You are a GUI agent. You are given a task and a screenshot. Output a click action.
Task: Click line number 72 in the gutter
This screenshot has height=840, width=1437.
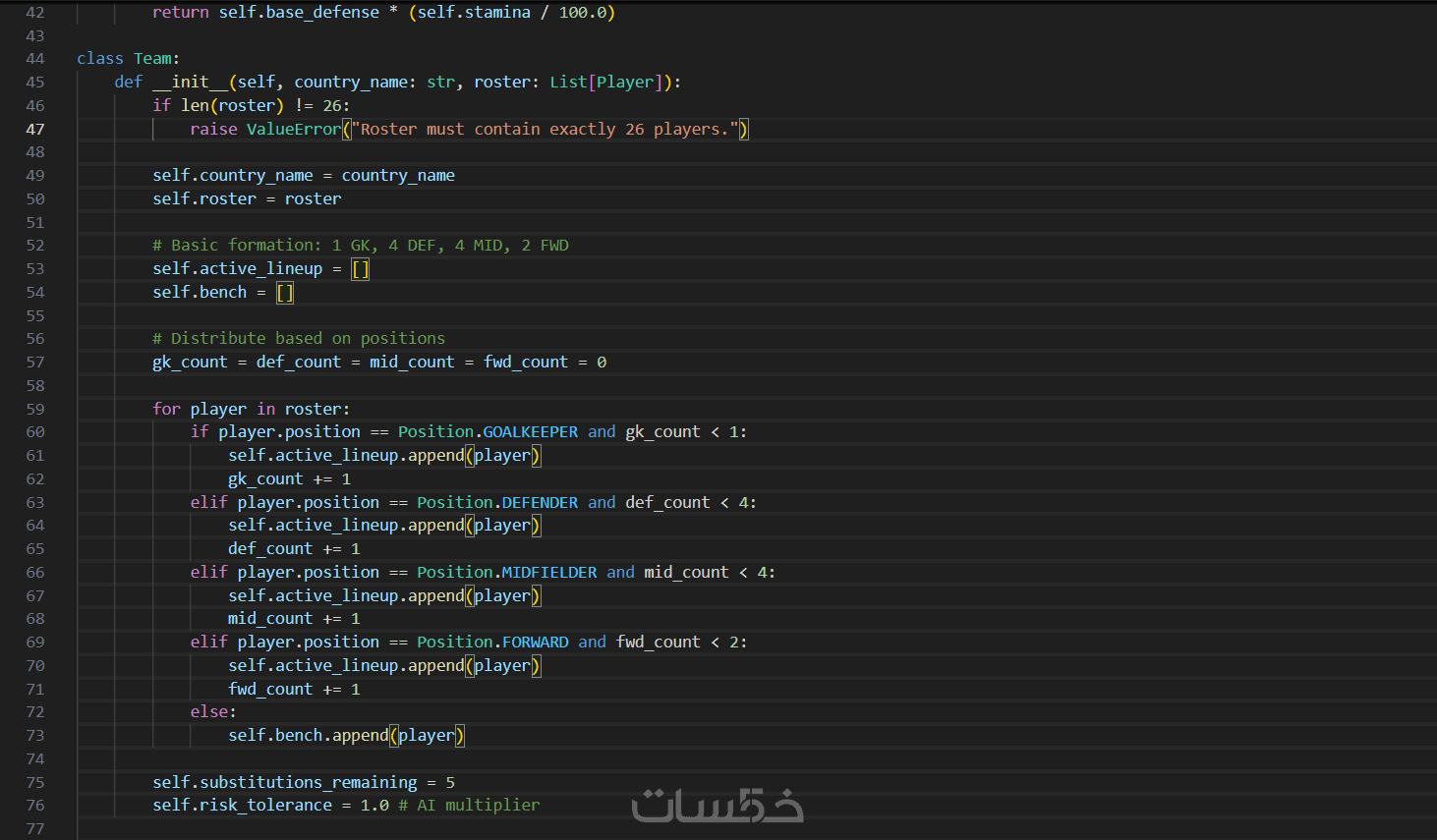click(x=35, y=712)
